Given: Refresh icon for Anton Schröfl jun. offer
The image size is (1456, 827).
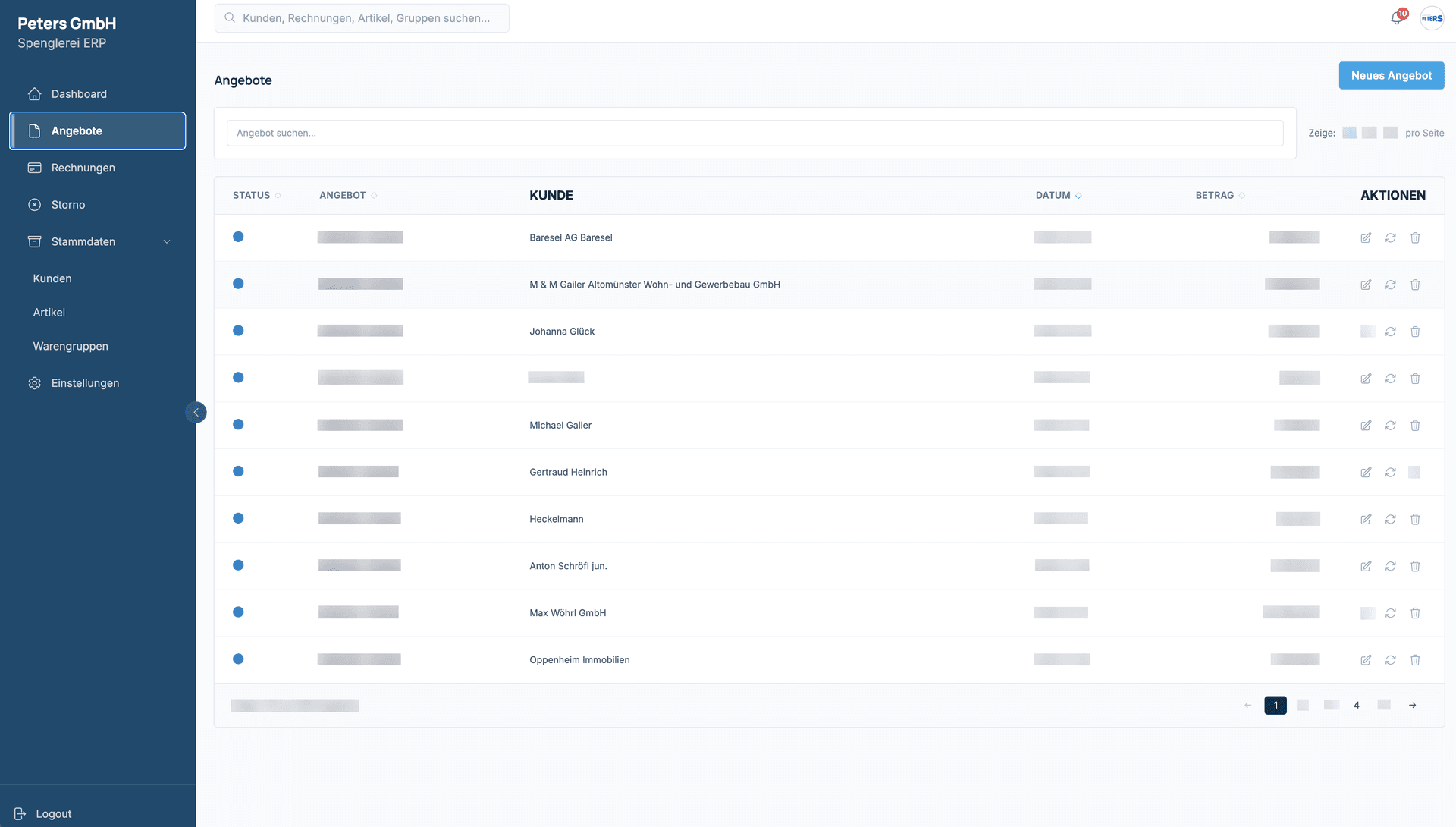Looking at the screenshot, I should click(1390, 567).
